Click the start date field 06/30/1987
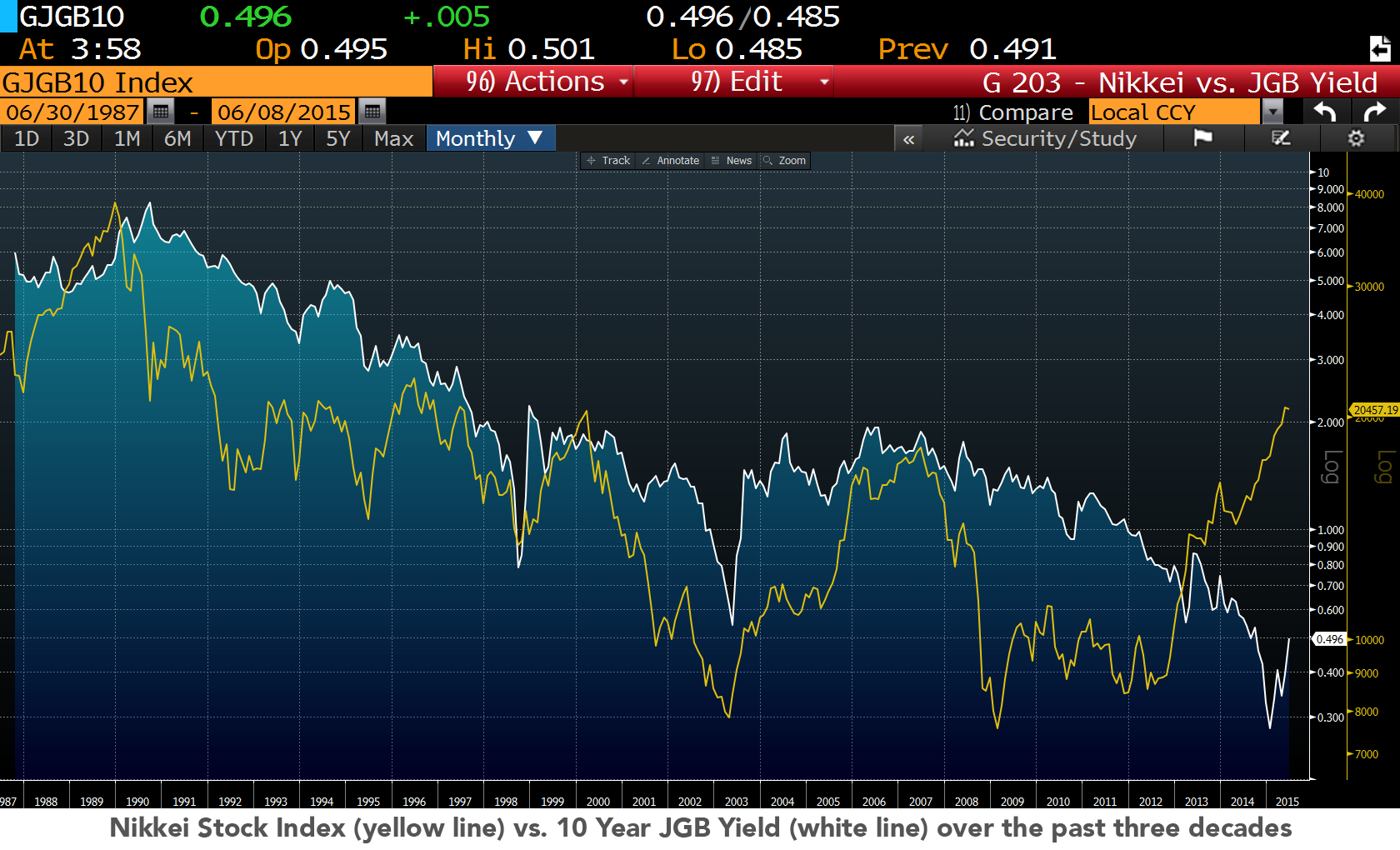The width and height of the screenshot is (1400, 850). click(x=72, y=112)
